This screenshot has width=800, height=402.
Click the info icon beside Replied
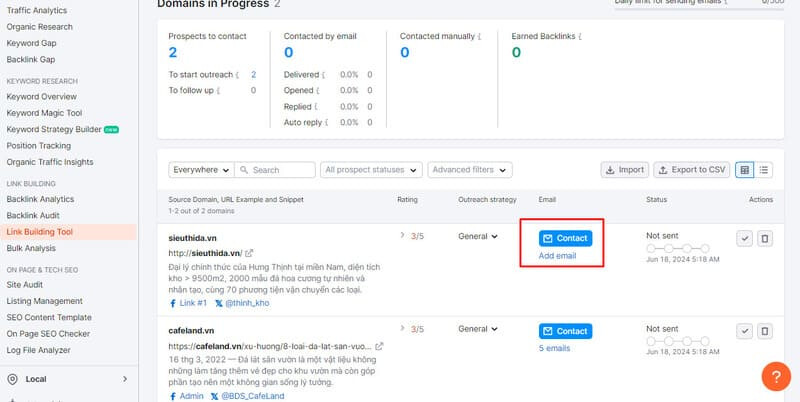tap(316, 107)
